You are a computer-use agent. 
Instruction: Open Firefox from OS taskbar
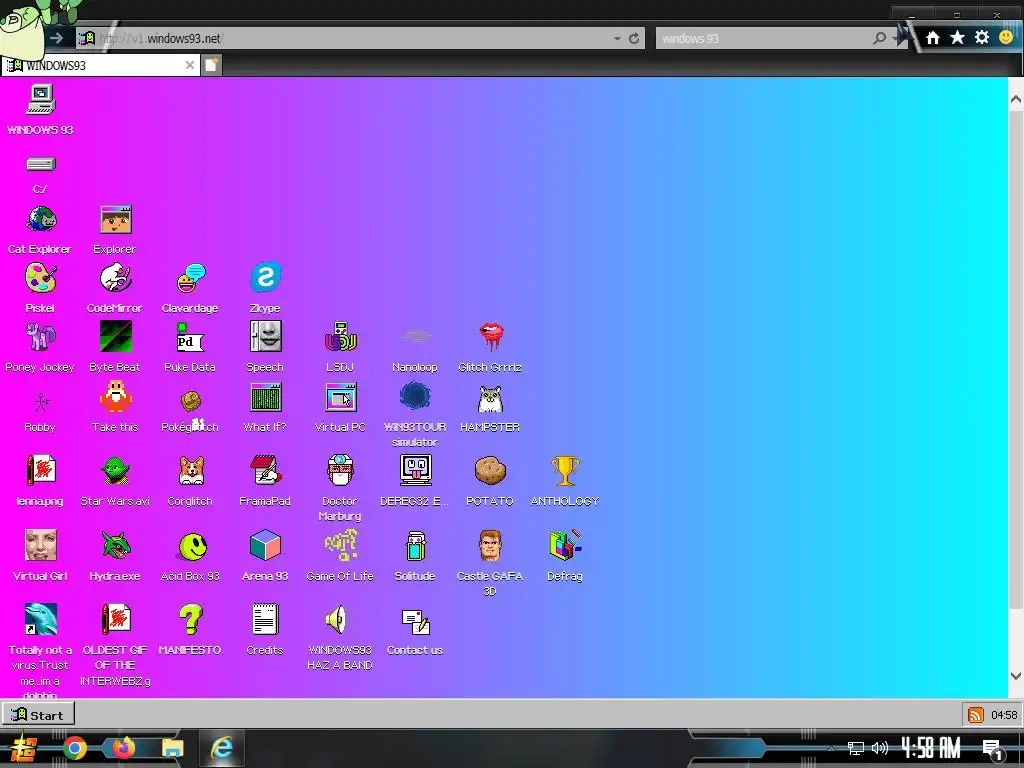pyautogui.click(x=123, y=748)
